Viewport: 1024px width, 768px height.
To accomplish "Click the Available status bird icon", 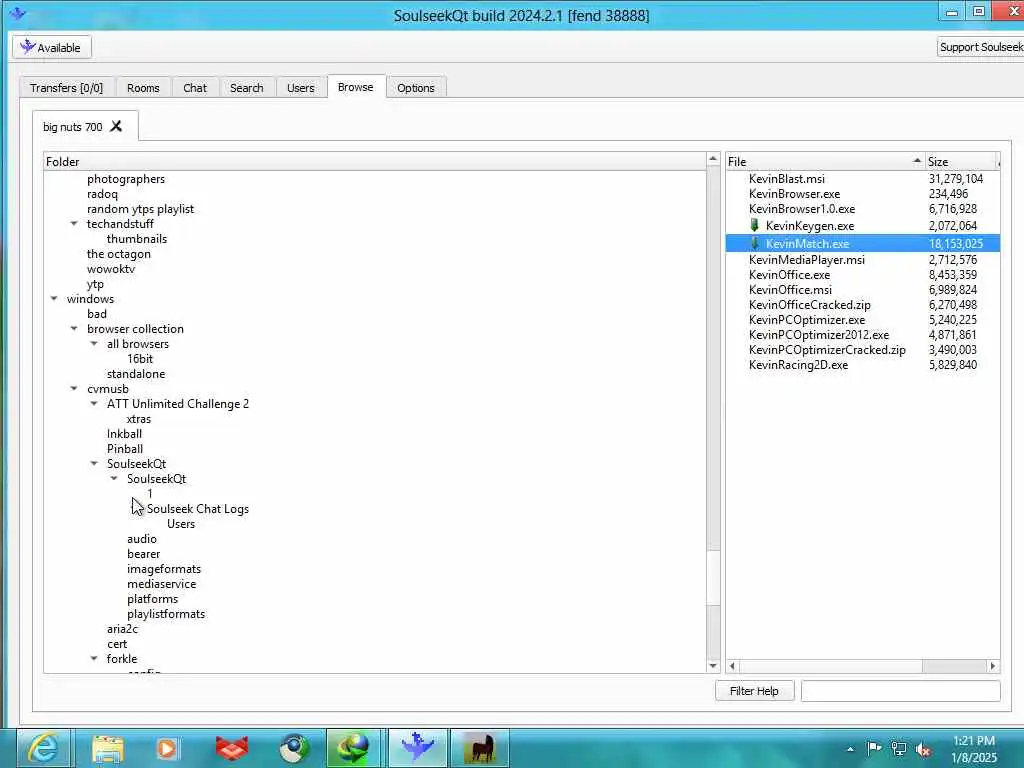I will [x=27, y=47].
